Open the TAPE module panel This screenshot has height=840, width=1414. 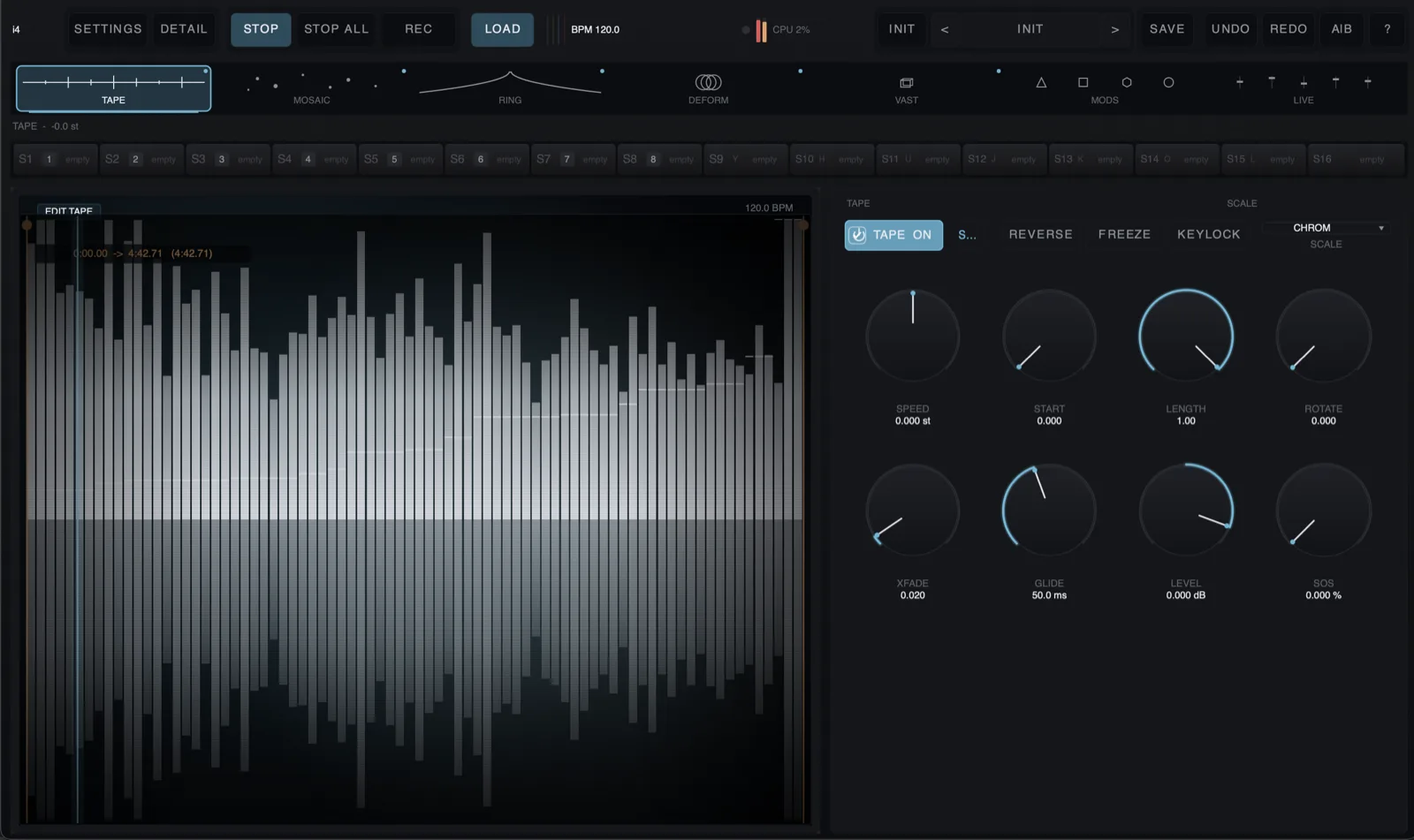113,88
